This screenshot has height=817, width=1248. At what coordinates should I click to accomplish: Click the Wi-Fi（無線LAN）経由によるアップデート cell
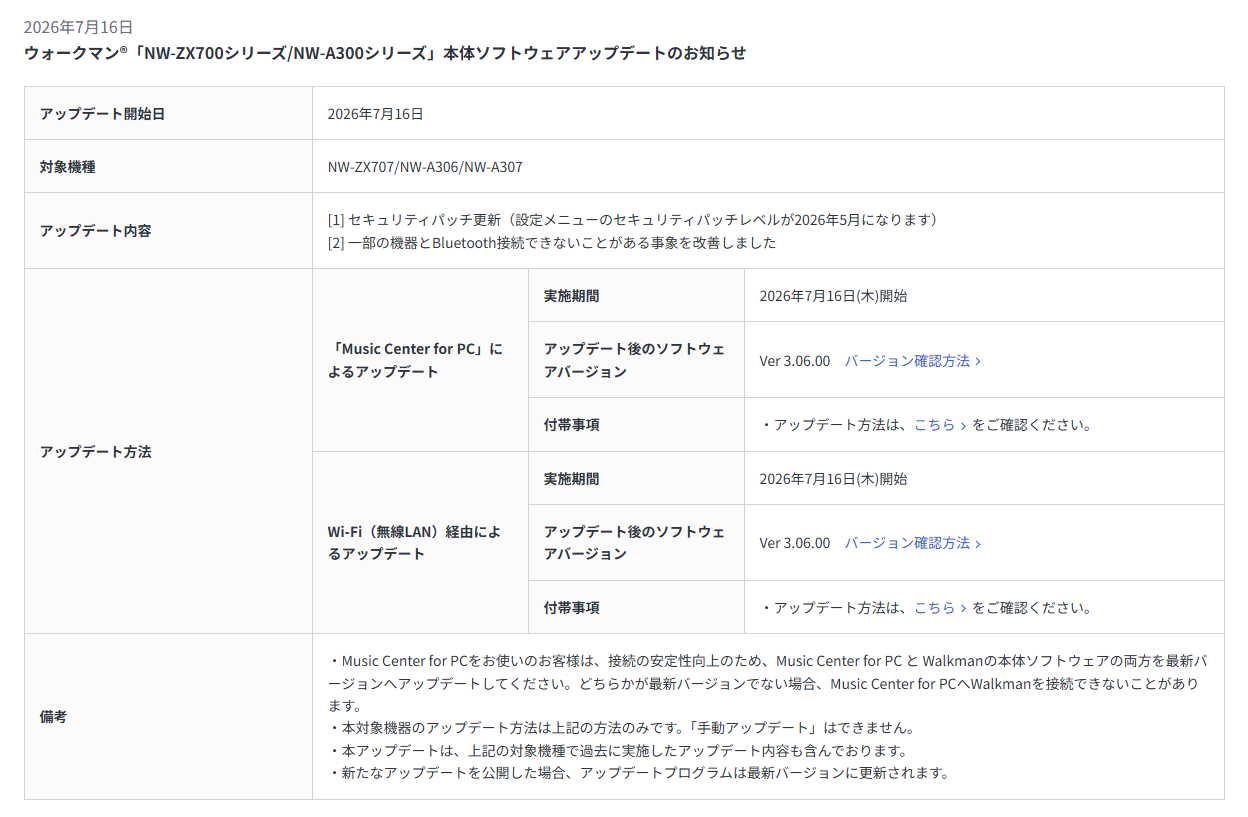[x=420, y=543]
